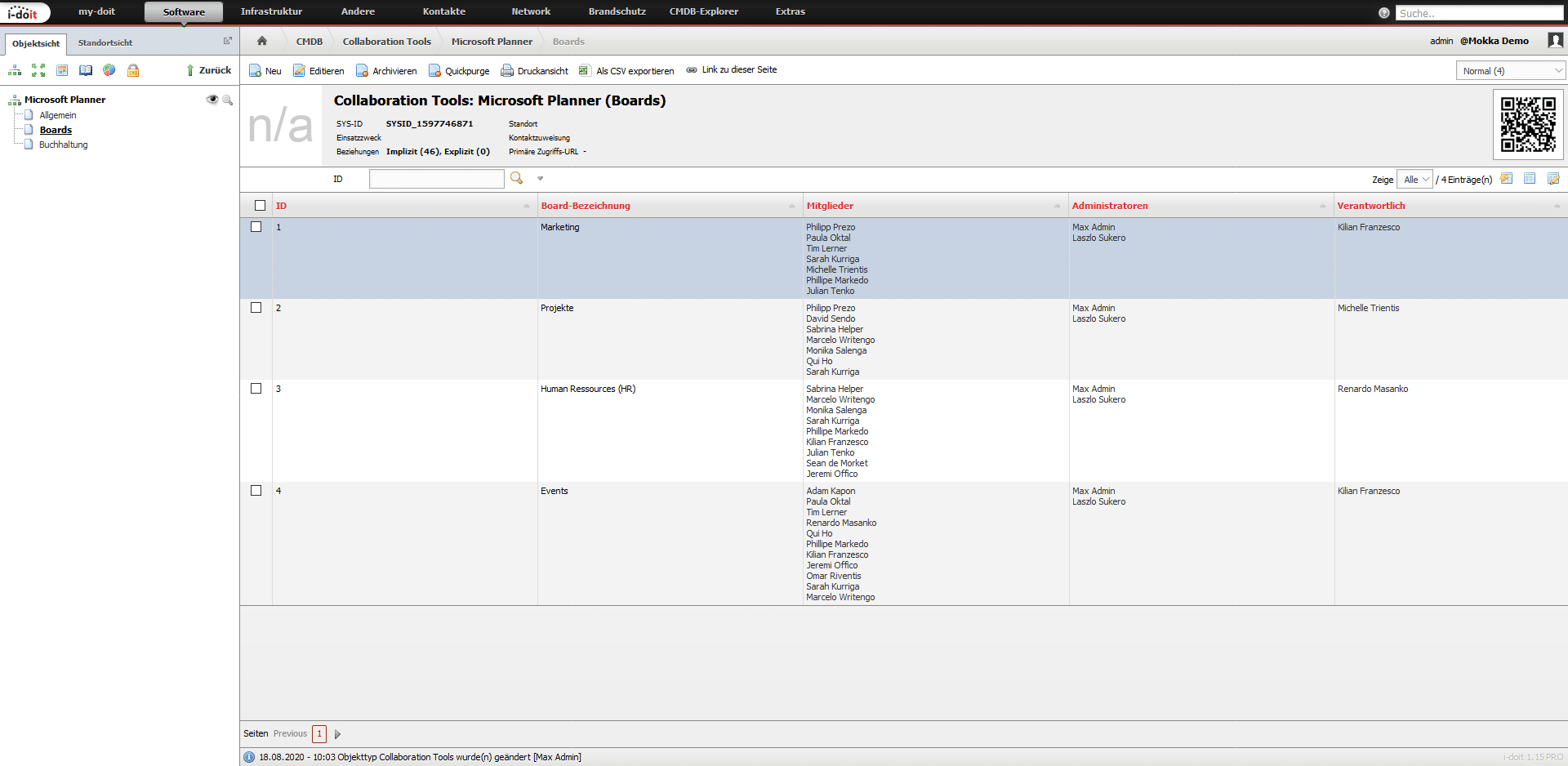Click the Quickpurge toolbar button
Viewport: 1568px width, 766px height.
459,71
